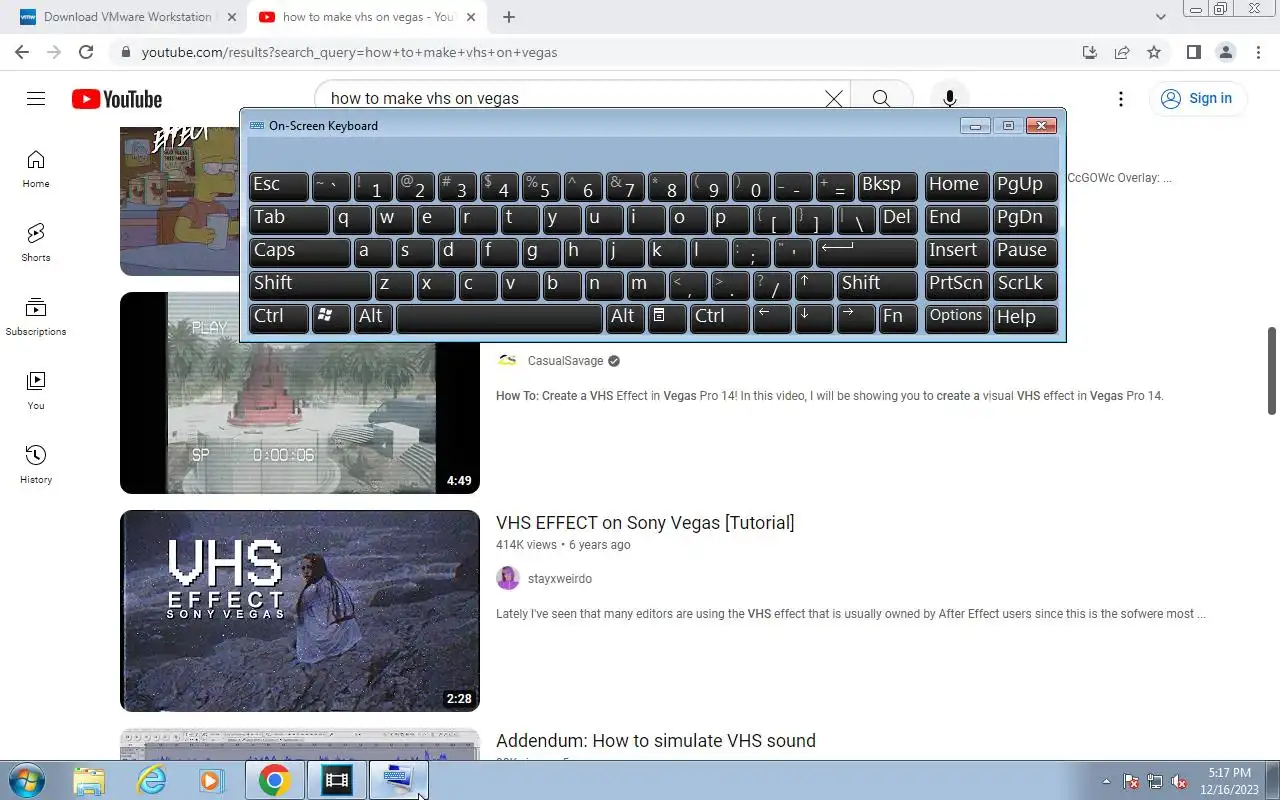Image resolution: width=1280 pixels, height=800 pixels.
Task: Go to YouTube Home in sidebar
Action: click(36, 169)
